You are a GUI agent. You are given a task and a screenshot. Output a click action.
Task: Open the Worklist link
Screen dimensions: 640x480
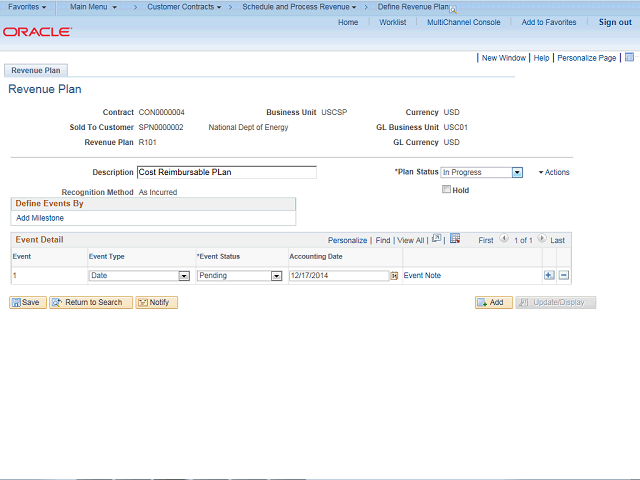click(392, 22)
